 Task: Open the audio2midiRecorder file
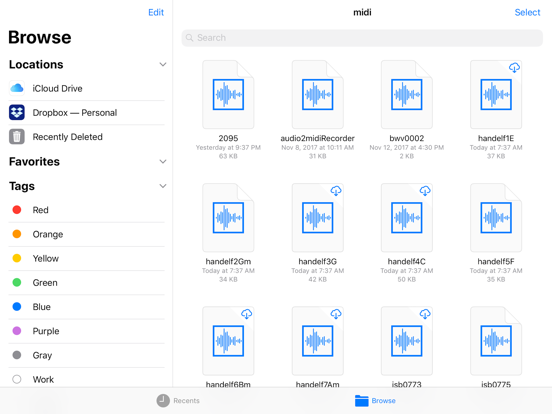coord(318,94)
